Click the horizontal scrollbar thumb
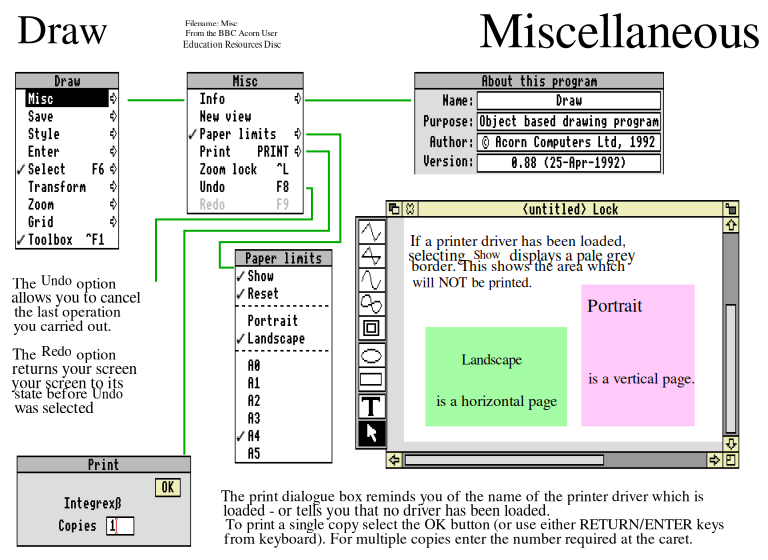768x560 pixels. [x=504, y=460]
